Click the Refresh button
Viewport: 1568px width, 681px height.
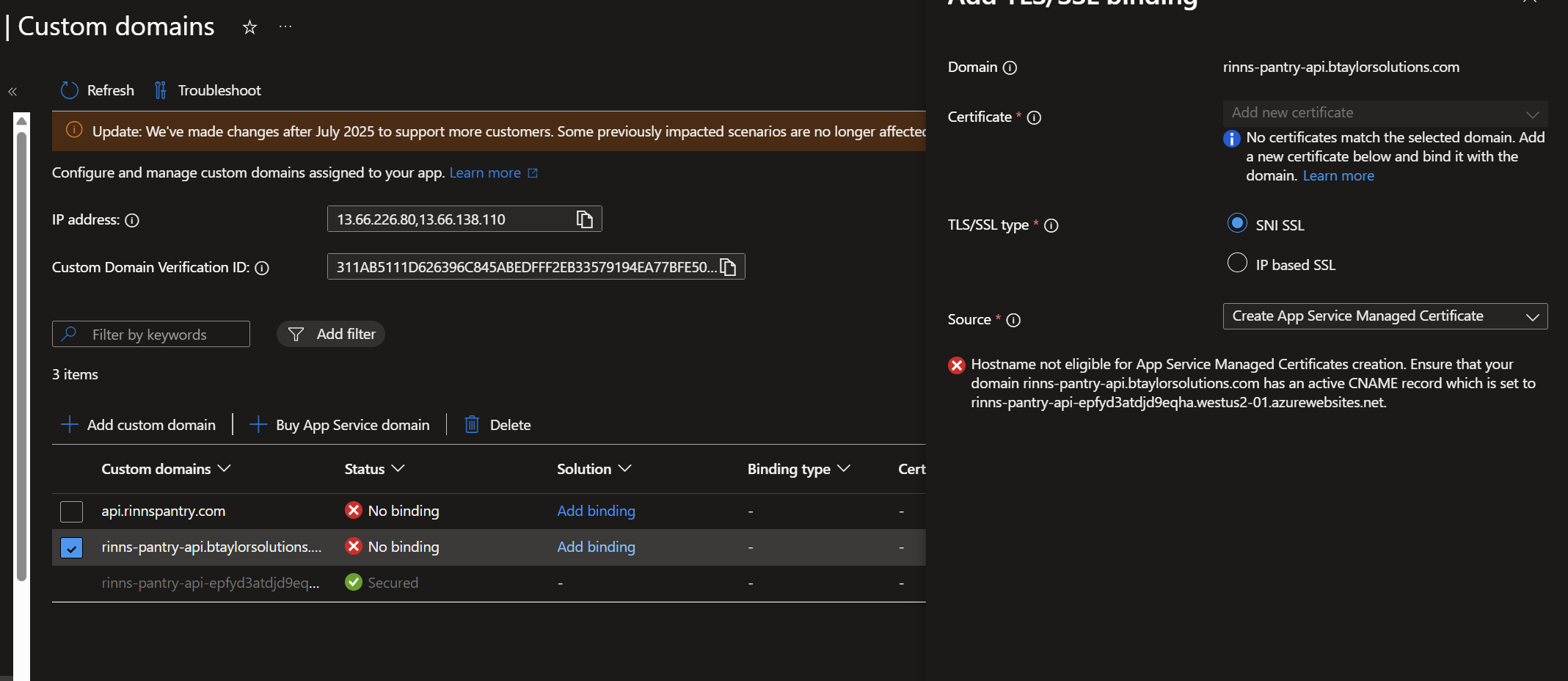tap(98, 90)
